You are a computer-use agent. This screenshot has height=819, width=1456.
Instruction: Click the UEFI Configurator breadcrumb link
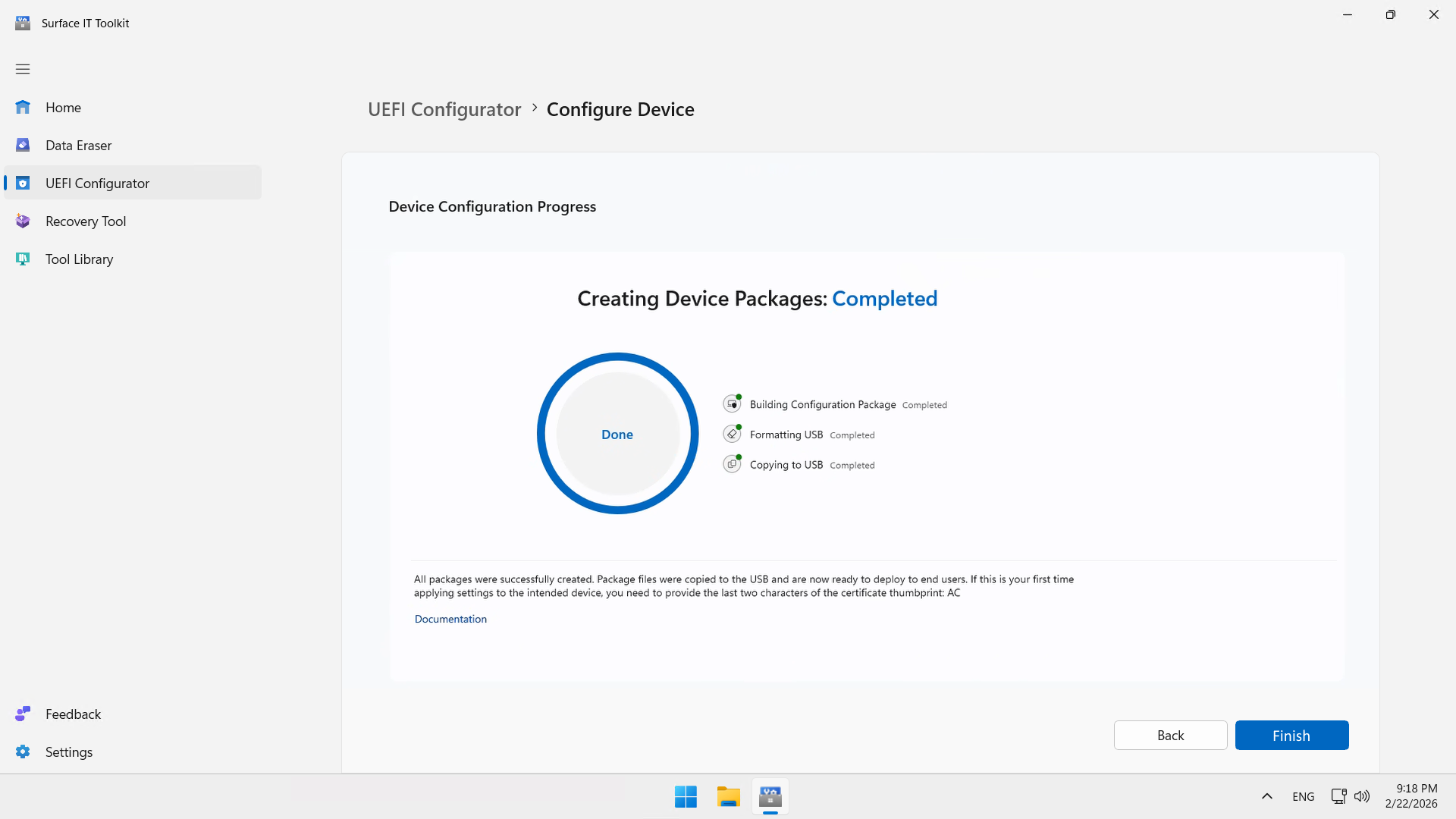pos(444,110)
